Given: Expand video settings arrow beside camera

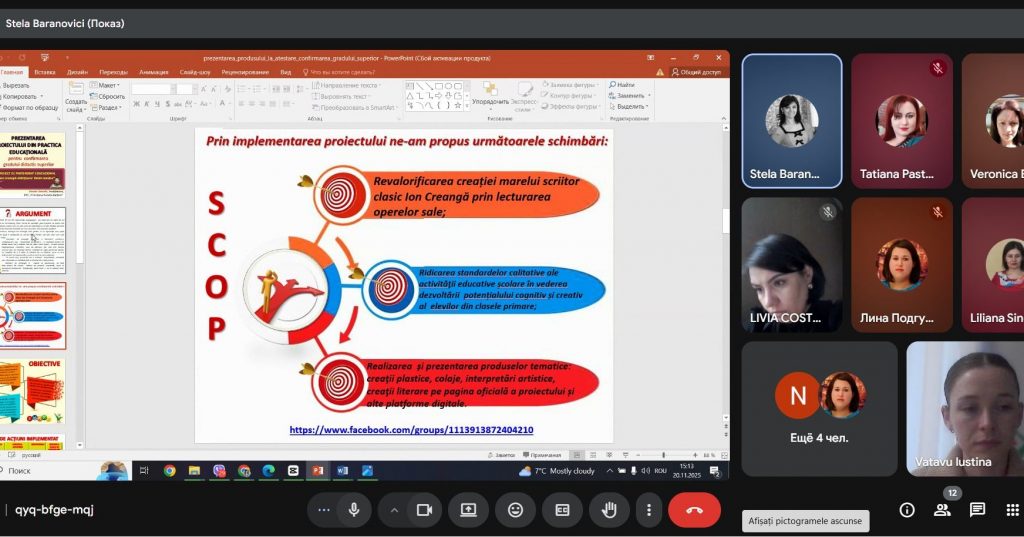Looking at the screenshot, I should click(x=394, y=510).
